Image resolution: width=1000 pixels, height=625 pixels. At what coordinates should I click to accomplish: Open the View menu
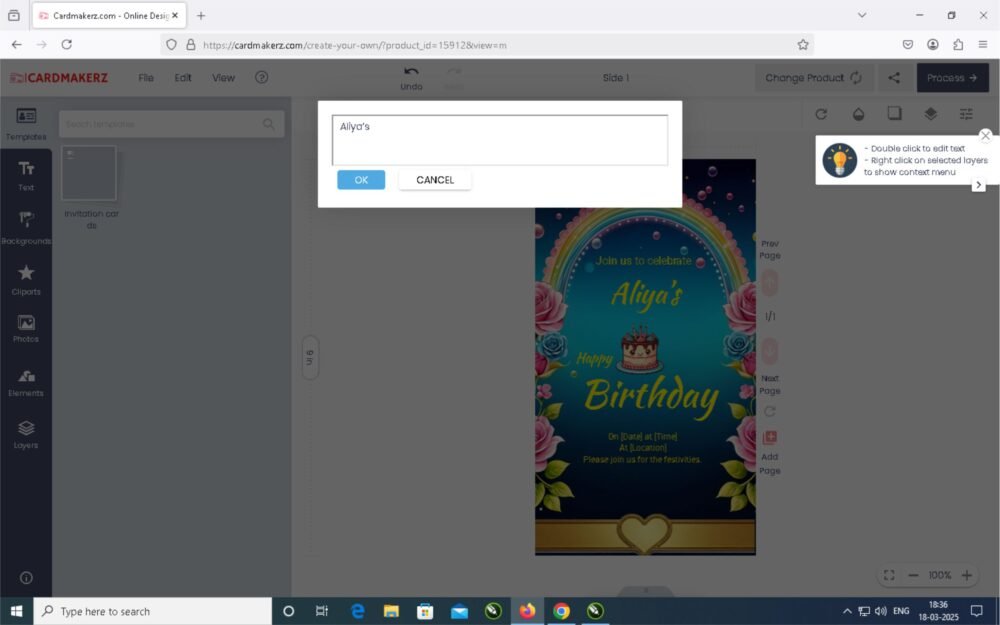tap(223, 78)
